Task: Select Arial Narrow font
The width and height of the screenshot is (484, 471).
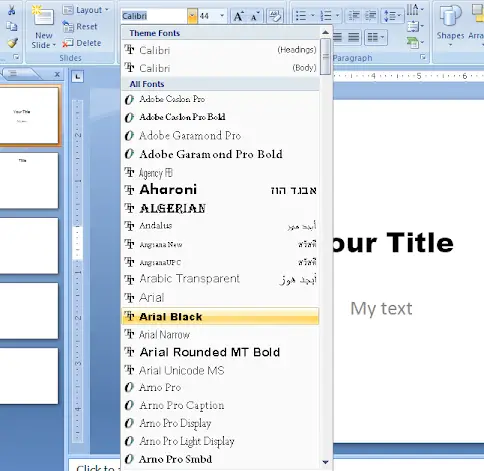Action: click(220, 334)
